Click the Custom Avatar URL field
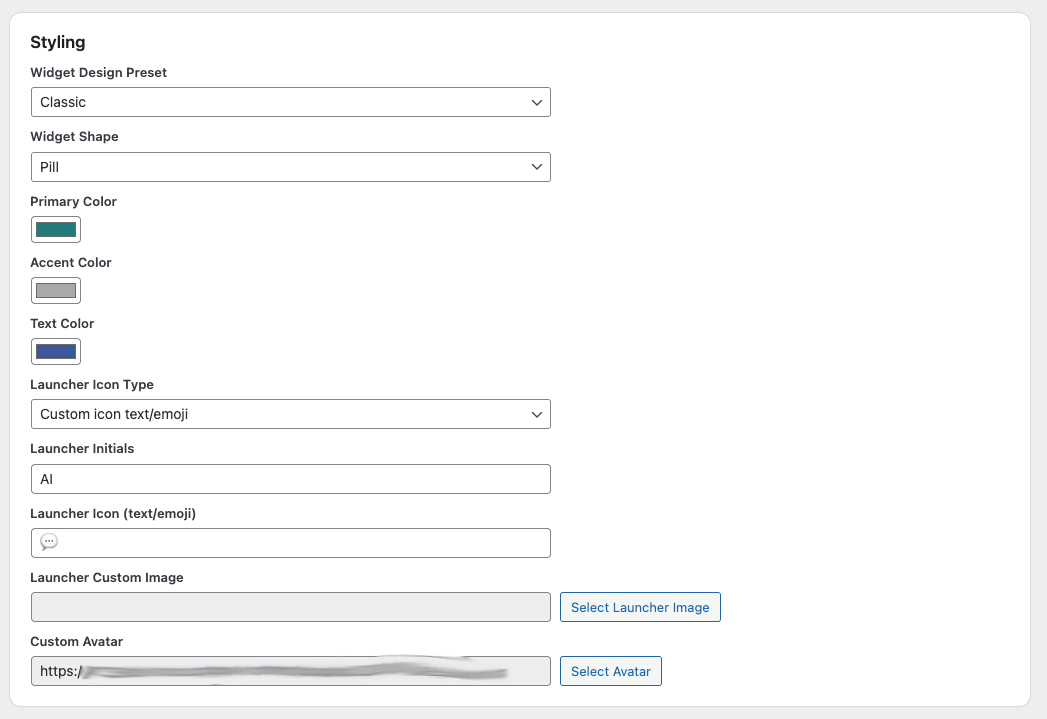 (x=290, y=671)
